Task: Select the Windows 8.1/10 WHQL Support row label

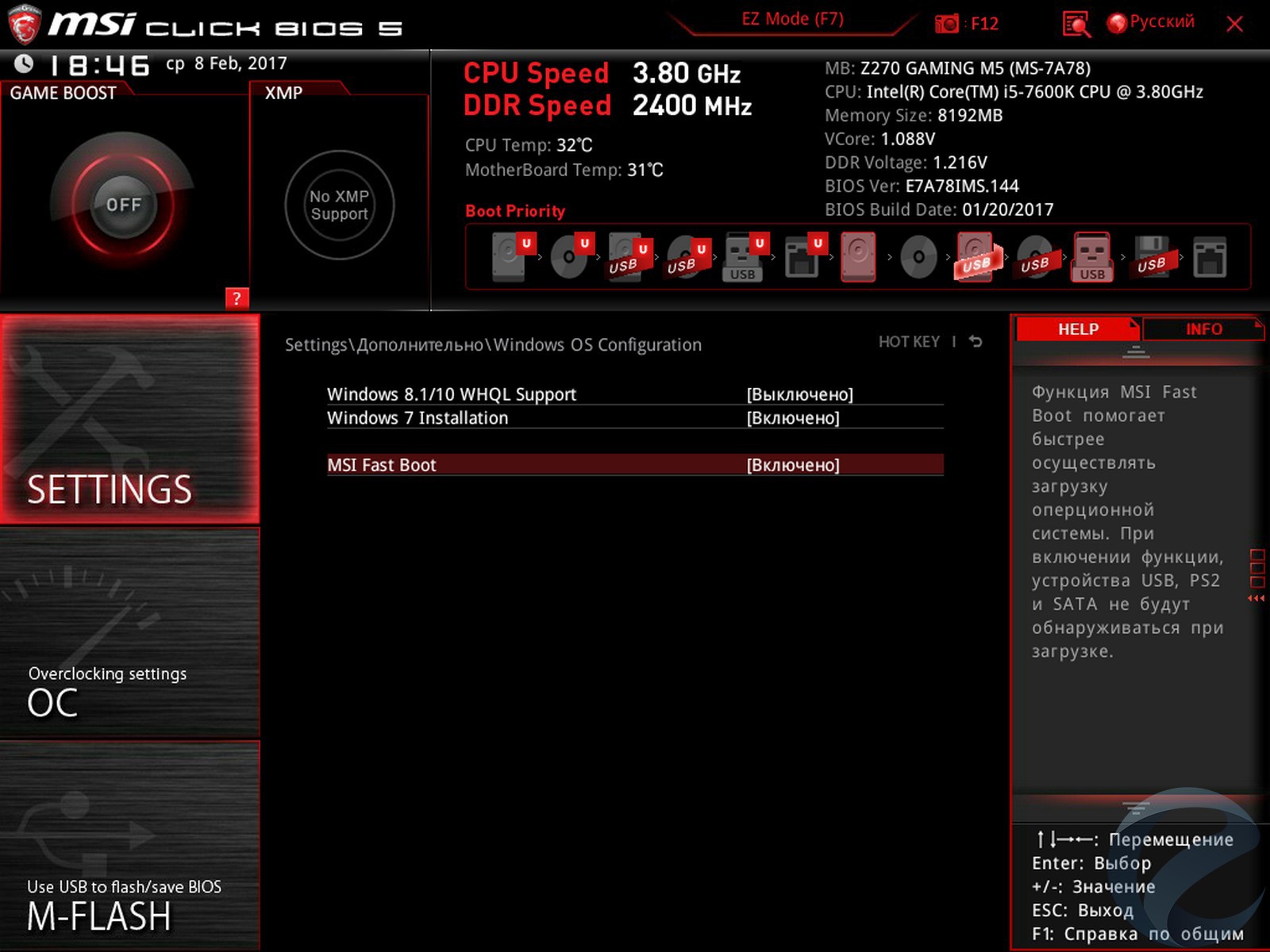Action: tap(452, 394)
